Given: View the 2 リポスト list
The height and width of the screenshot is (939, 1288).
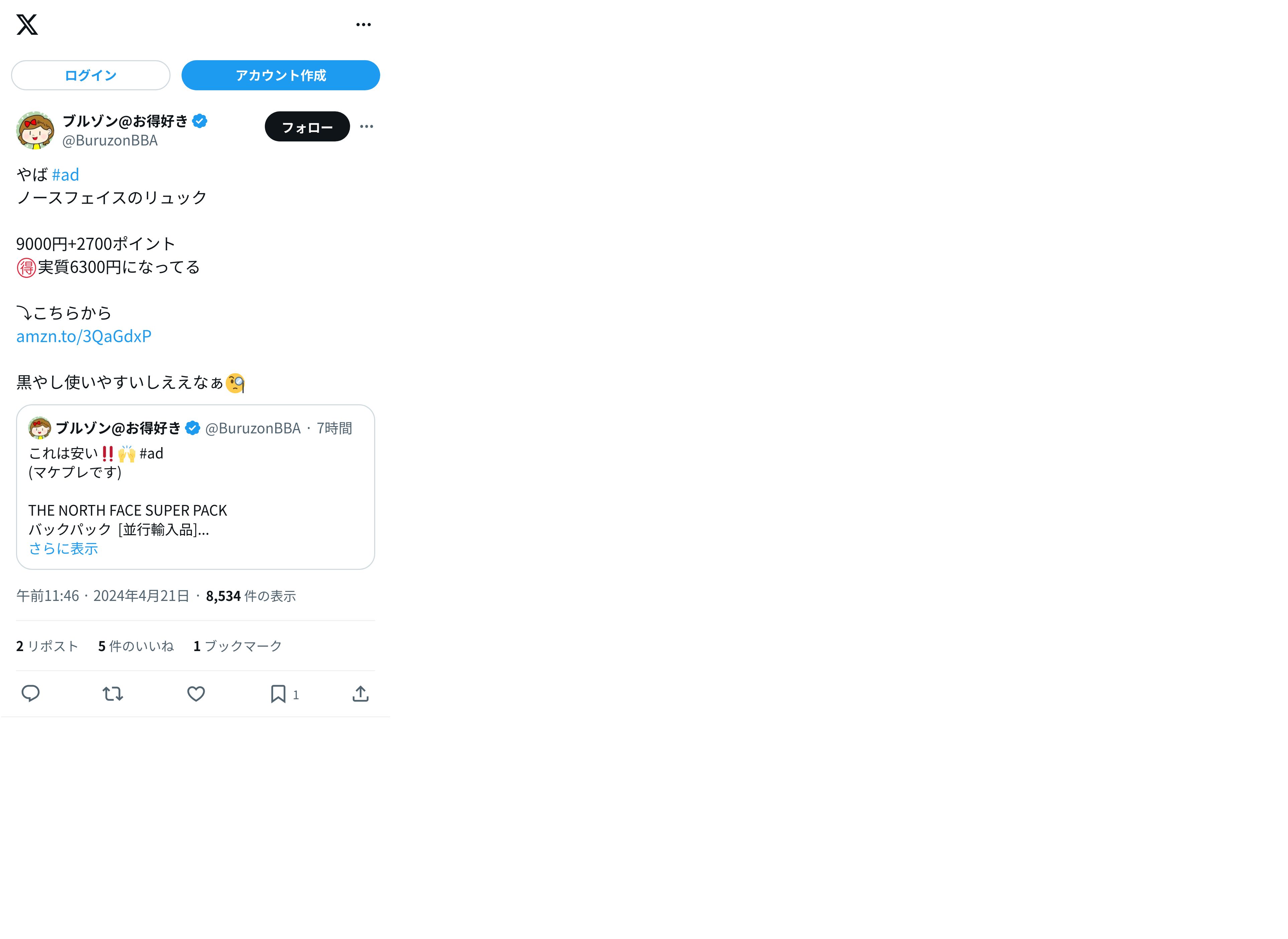Looking at the screenshot, I should point(47,646).
